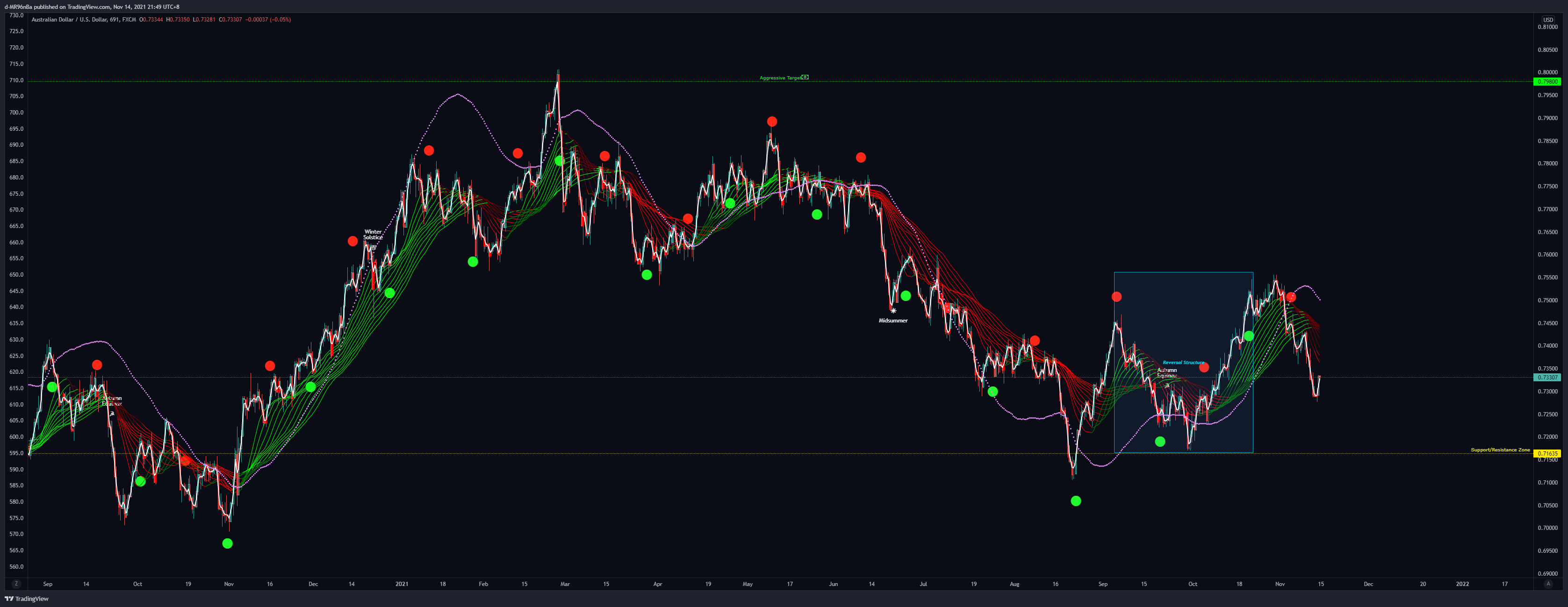Screen dimensions: 1568x607
Task: Click the open value O0.73344
Action: click(151, 20)
